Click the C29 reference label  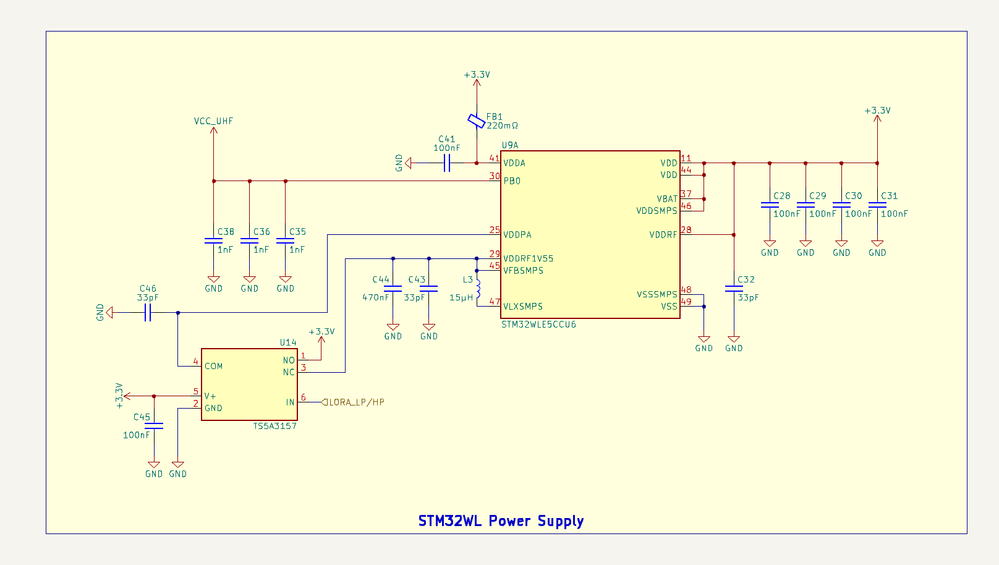tap(817, 196)
